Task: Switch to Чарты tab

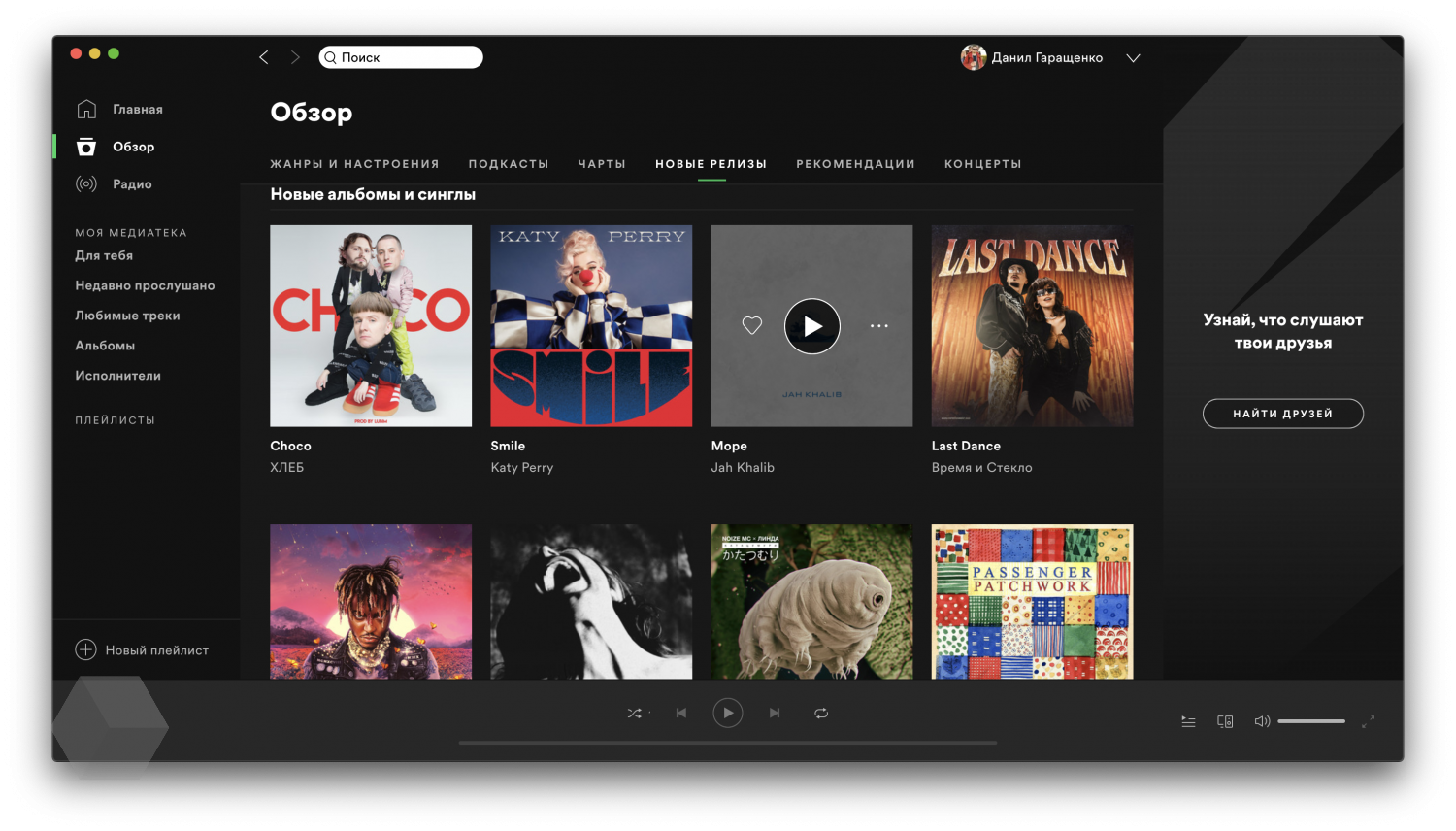Action: [x=602, y=164]
